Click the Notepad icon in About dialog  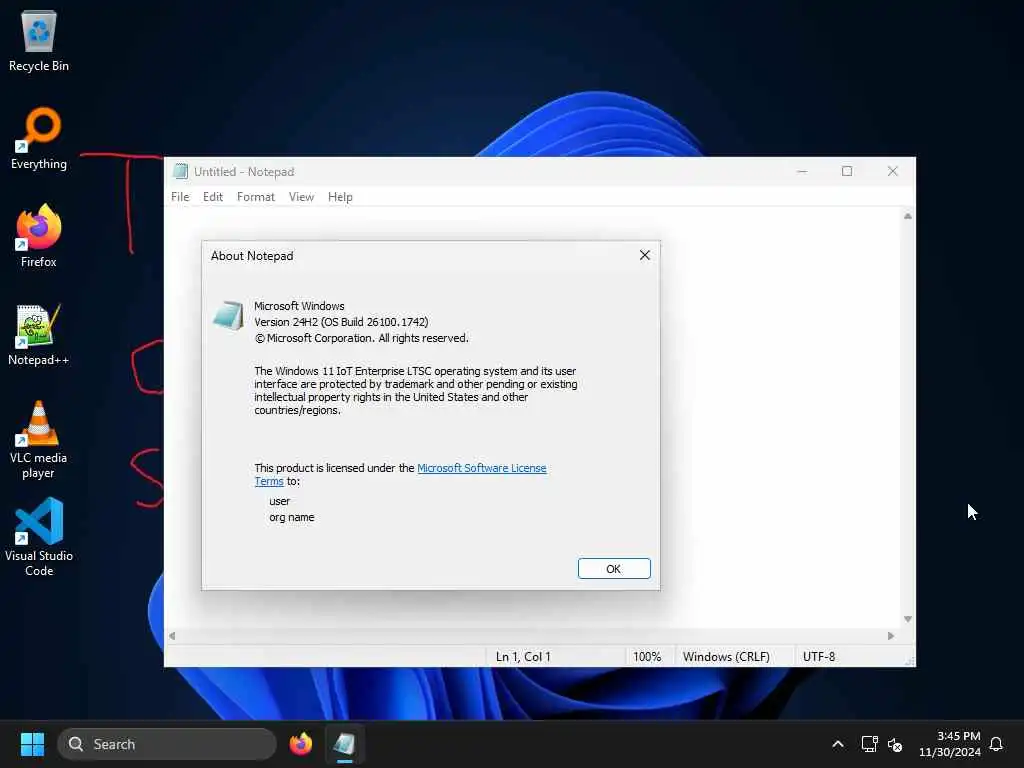pyautogui.click(x=229, y=315)
